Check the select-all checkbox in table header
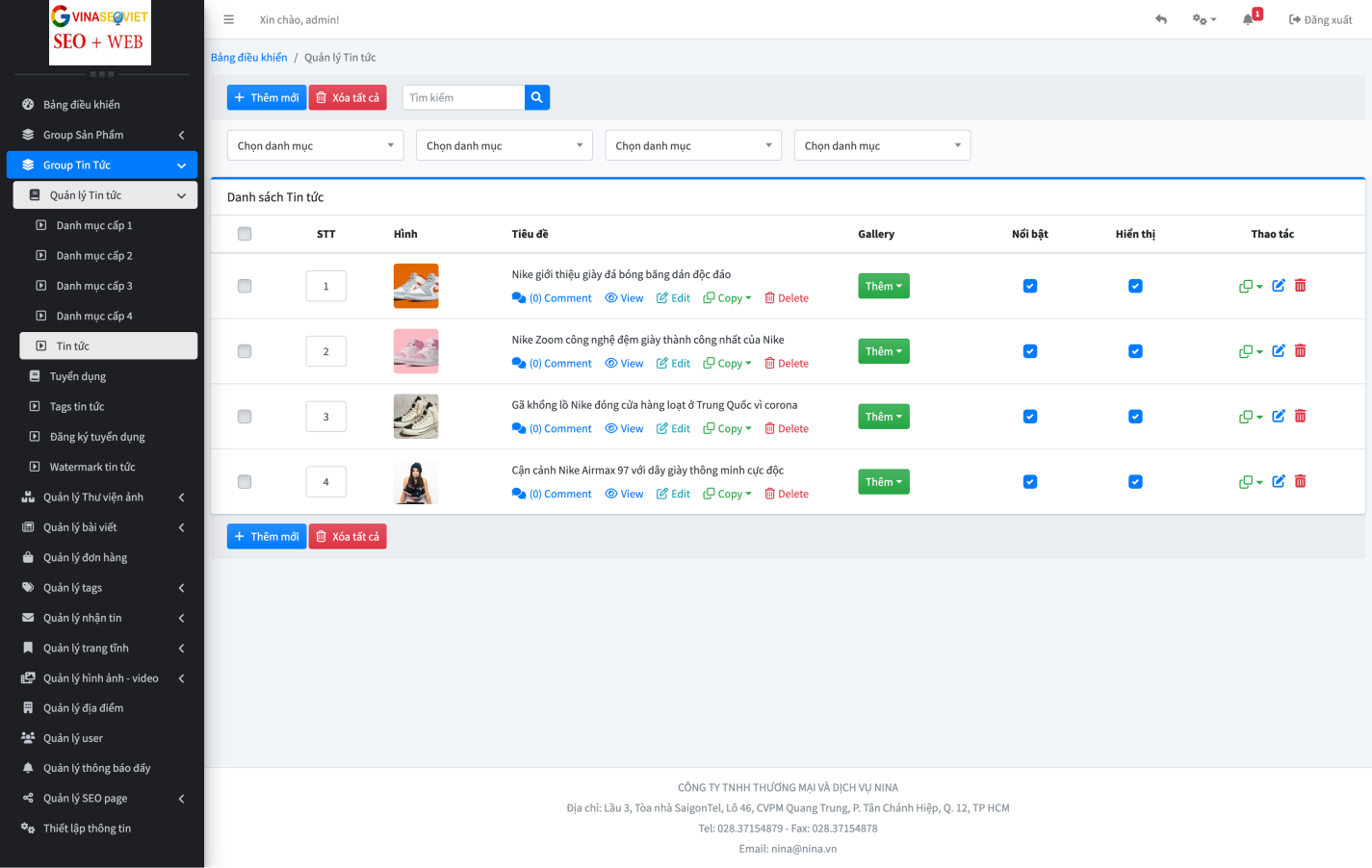Viewport: 1372px width, 868px height. tap(245, 234)
